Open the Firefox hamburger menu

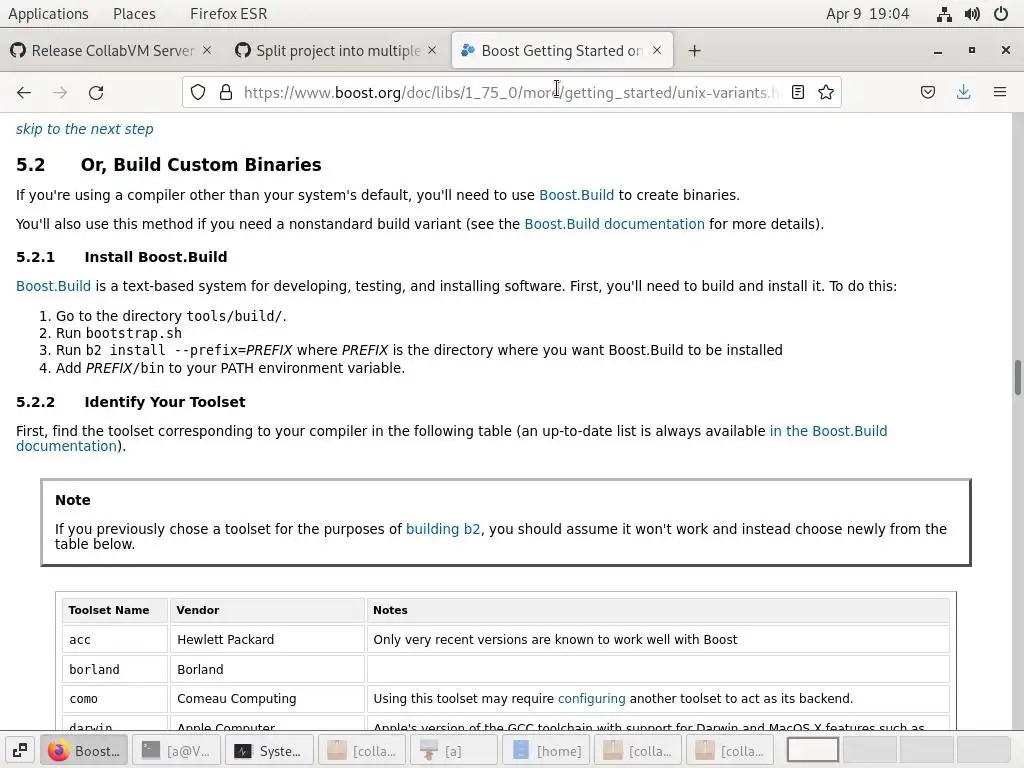pyautogui.click(x=999, y=92)
